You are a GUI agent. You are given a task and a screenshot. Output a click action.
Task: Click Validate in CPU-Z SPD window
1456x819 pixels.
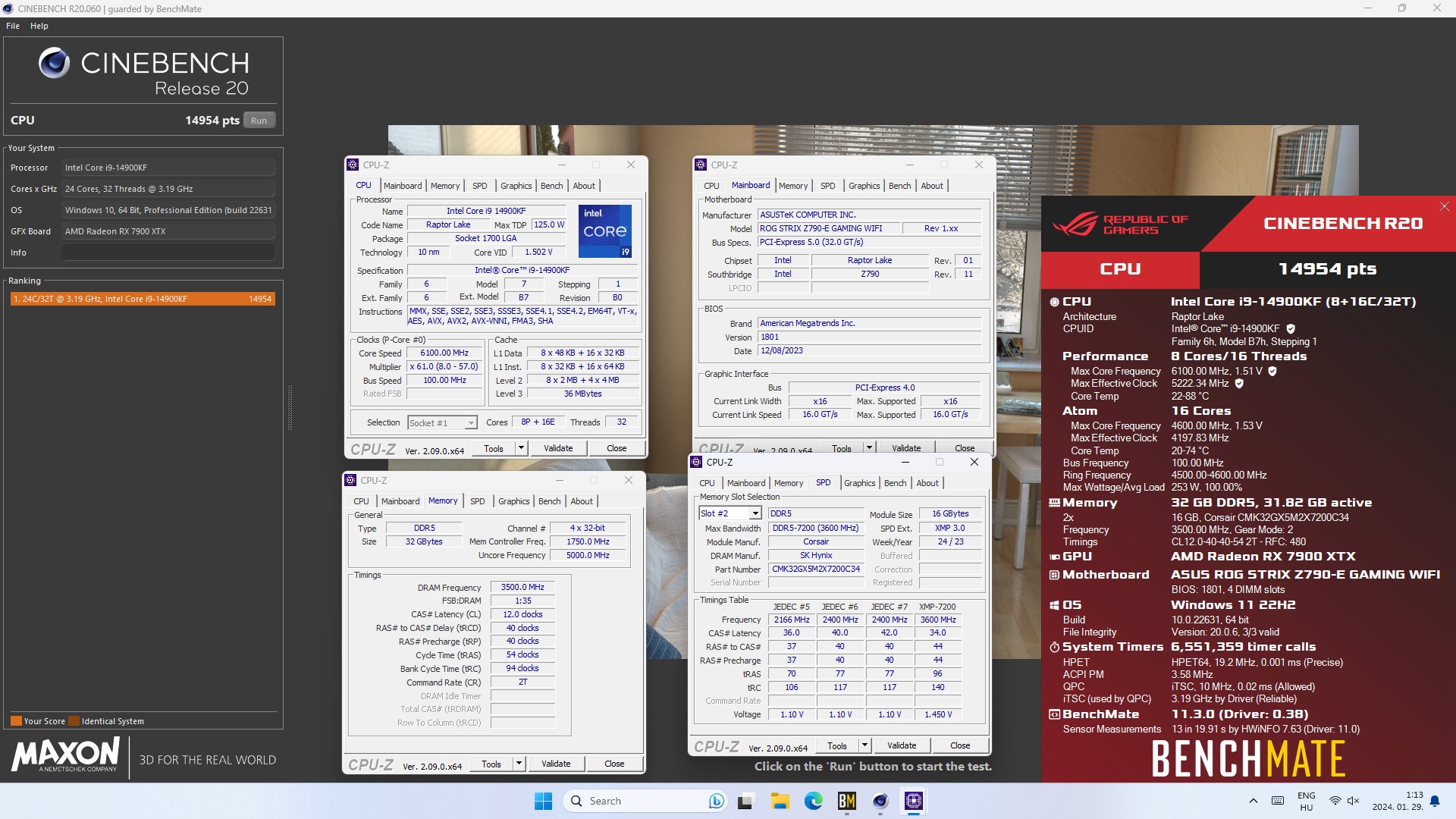click(902, 745)
